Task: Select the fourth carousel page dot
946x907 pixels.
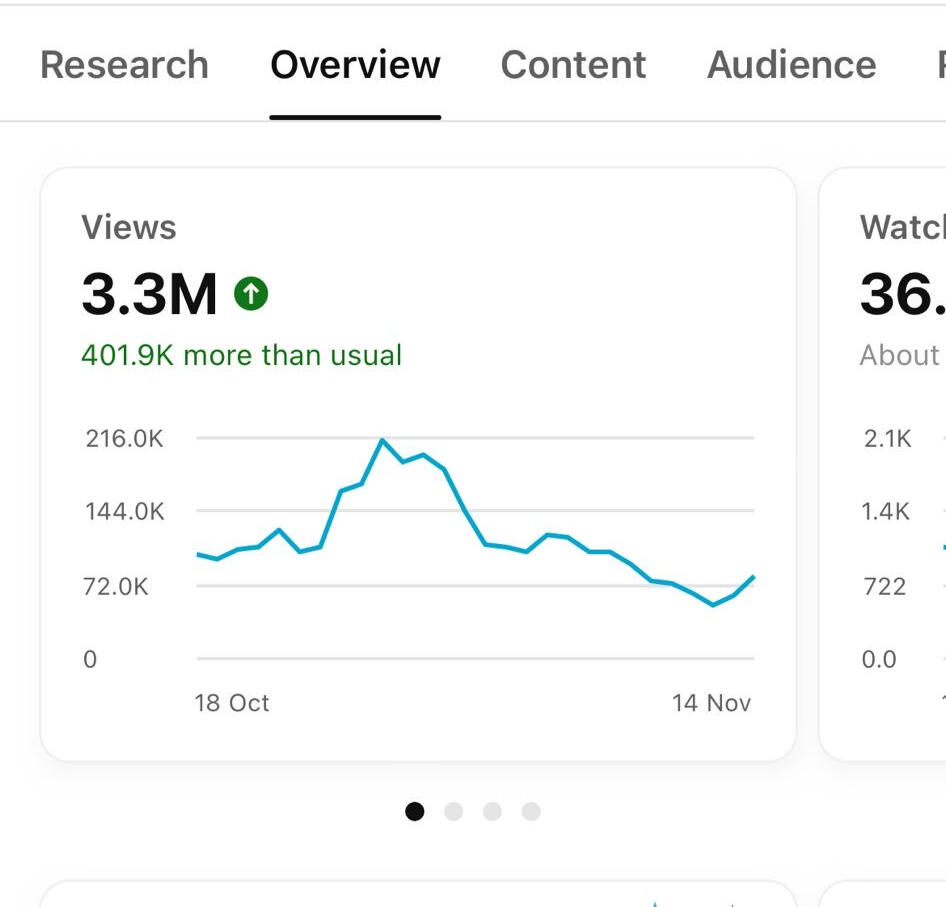Action: [x=531, y=812]
